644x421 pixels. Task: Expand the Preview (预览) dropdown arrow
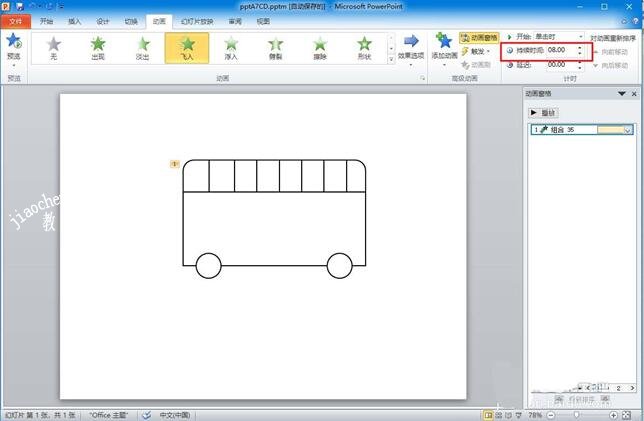(14, 65)
